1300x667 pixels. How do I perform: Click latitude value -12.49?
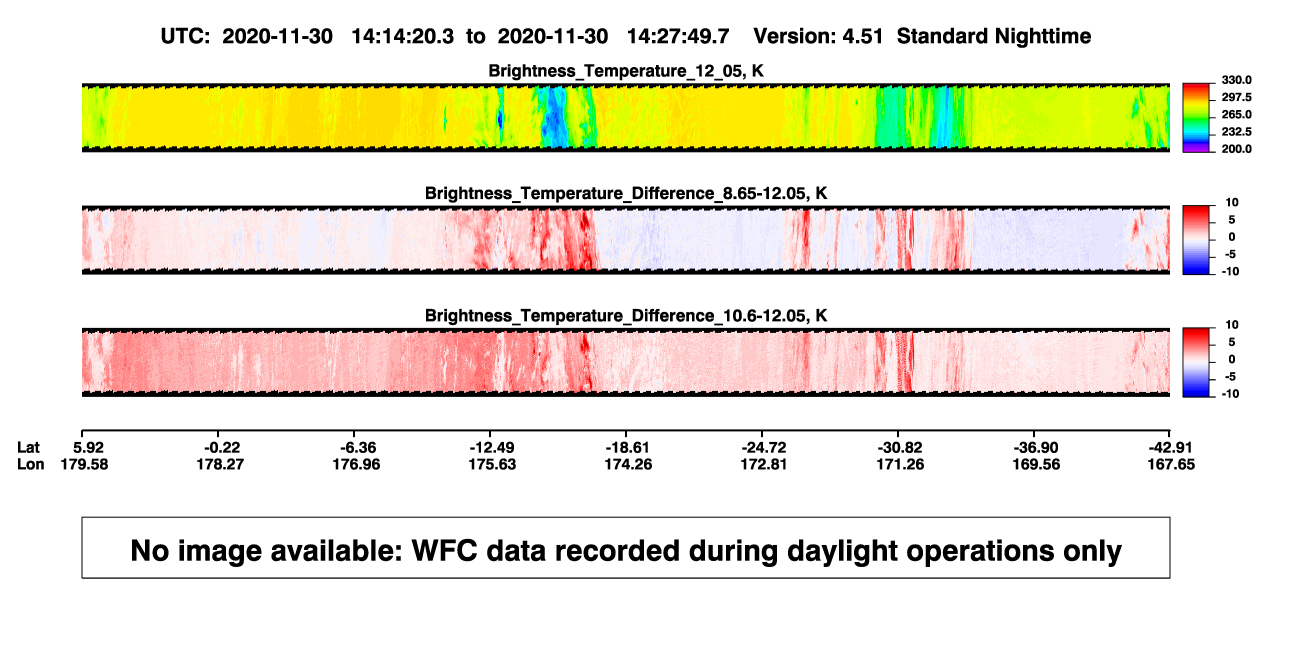pyautogui.click(x=490, y=447)
